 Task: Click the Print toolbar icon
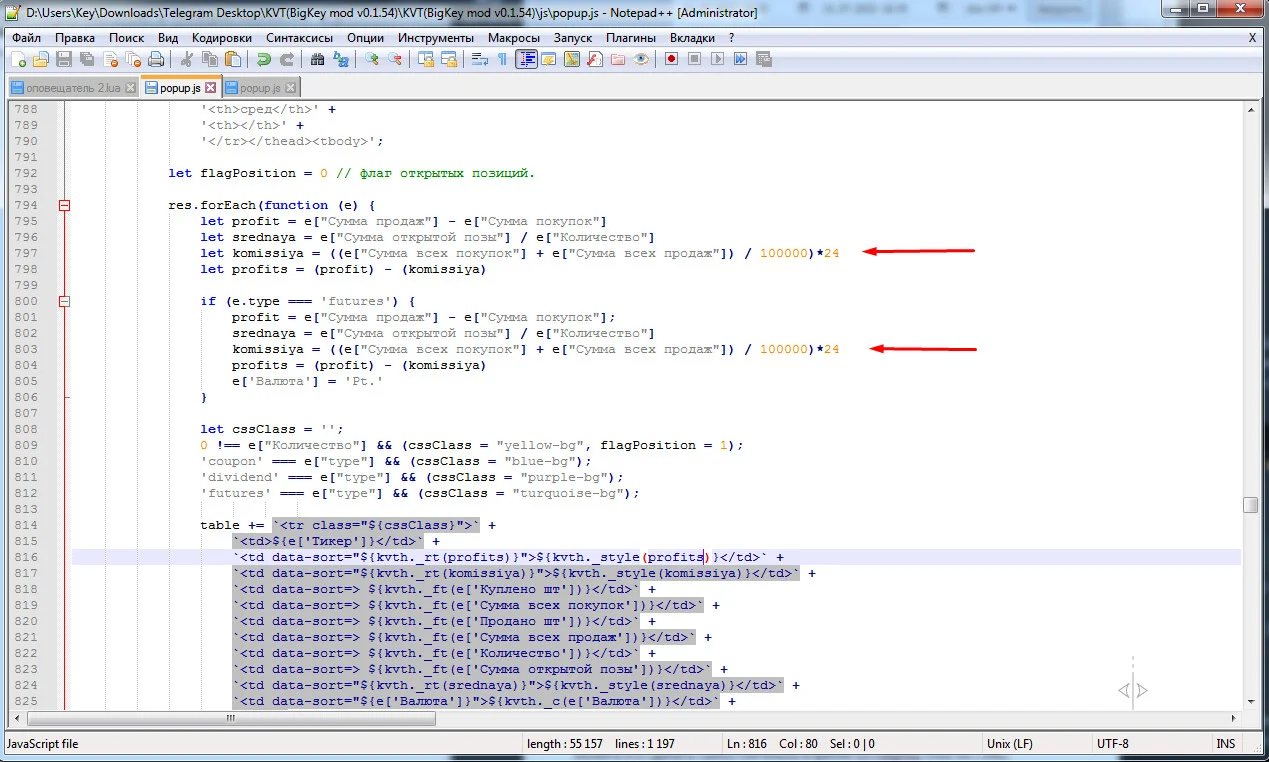click(x=156, y=59)
